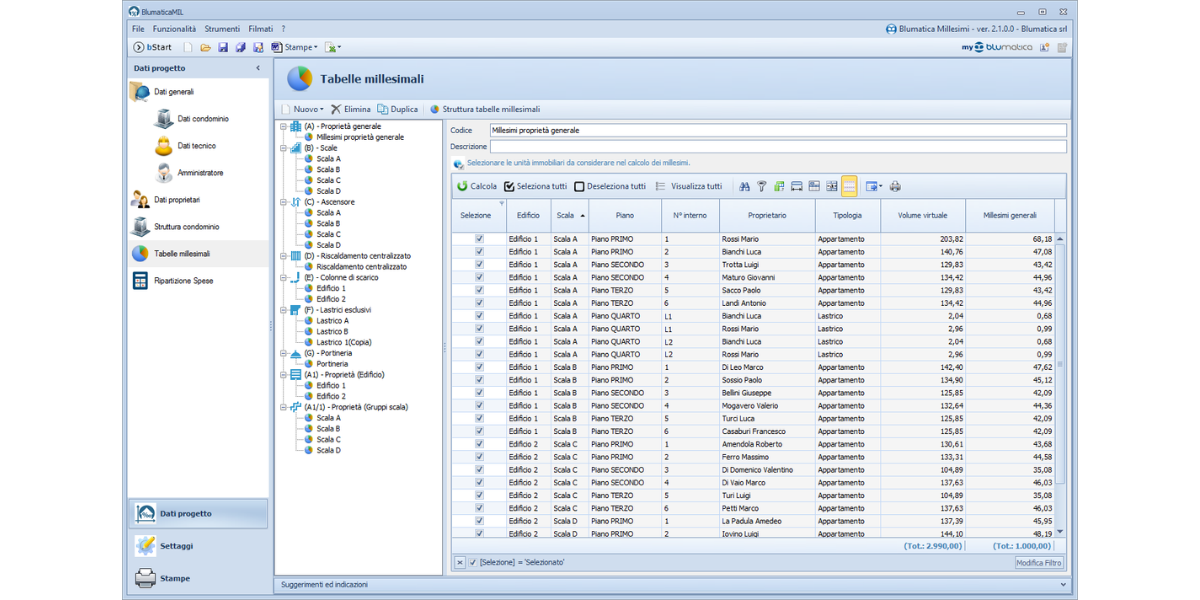Open the Stampe dropdown in top toolbar
The image size is (1200, 600).
click(300, 47)
